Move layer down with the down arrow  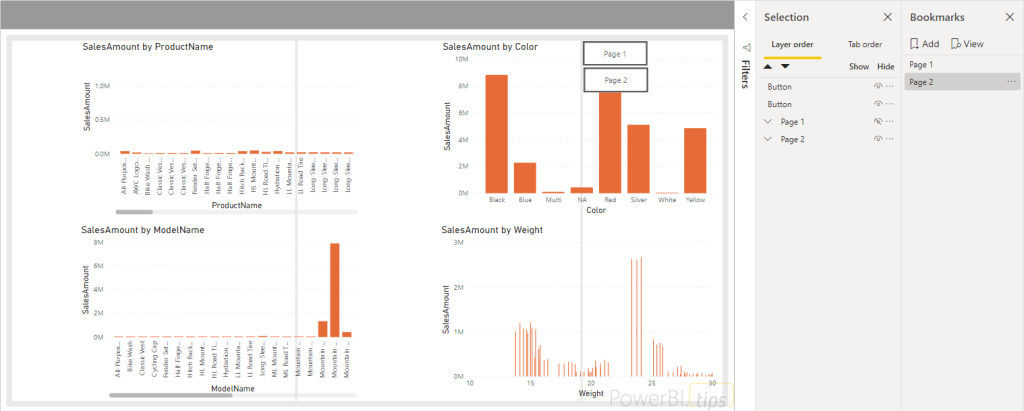point(785,66)
